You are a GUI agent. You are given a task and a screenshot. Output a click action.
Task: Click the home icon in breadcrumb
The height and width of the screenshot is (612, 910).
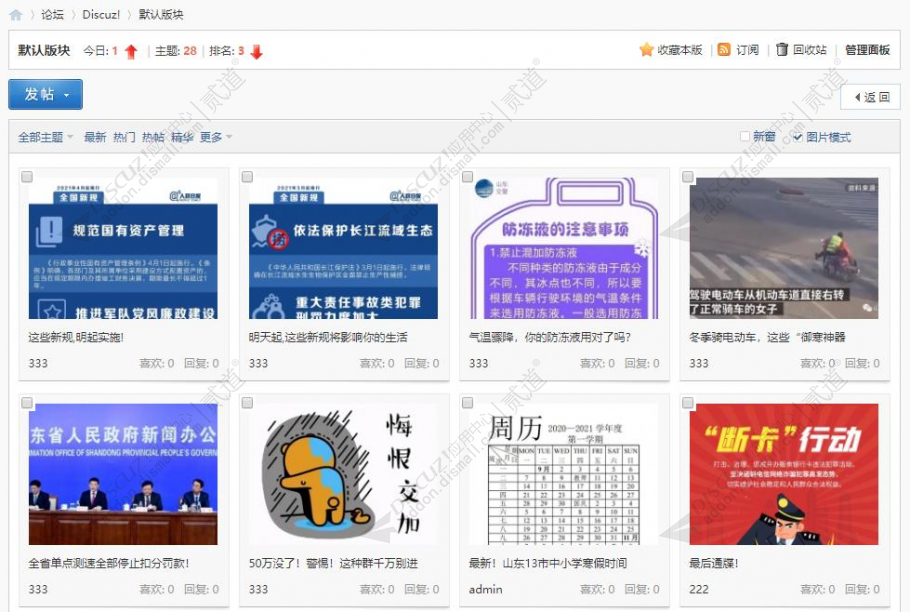tap(16, 15)
